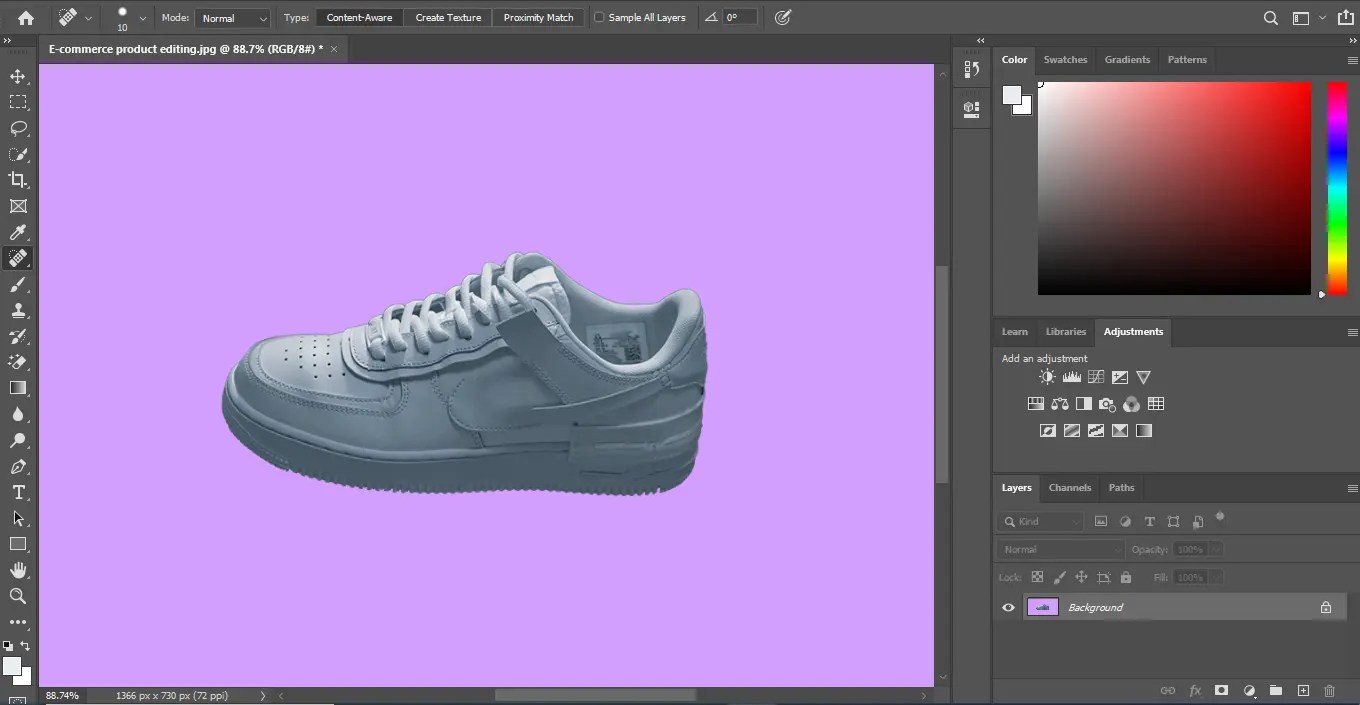Expand the Kind filter dropdown in Layers
Screen dimensions: 1360x705
tap(1075, 521)
